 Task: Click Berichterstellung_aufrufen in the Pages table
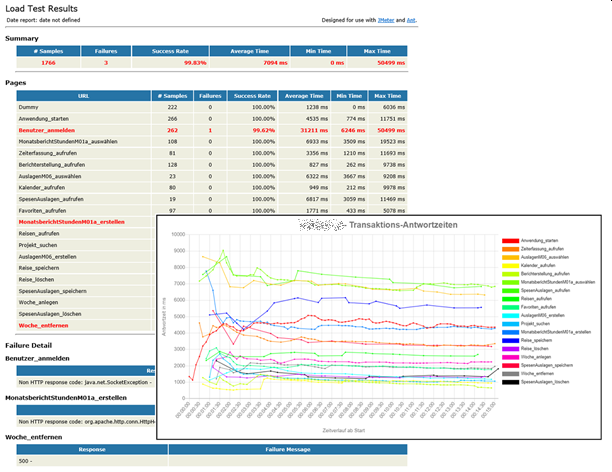click(52, 165)
